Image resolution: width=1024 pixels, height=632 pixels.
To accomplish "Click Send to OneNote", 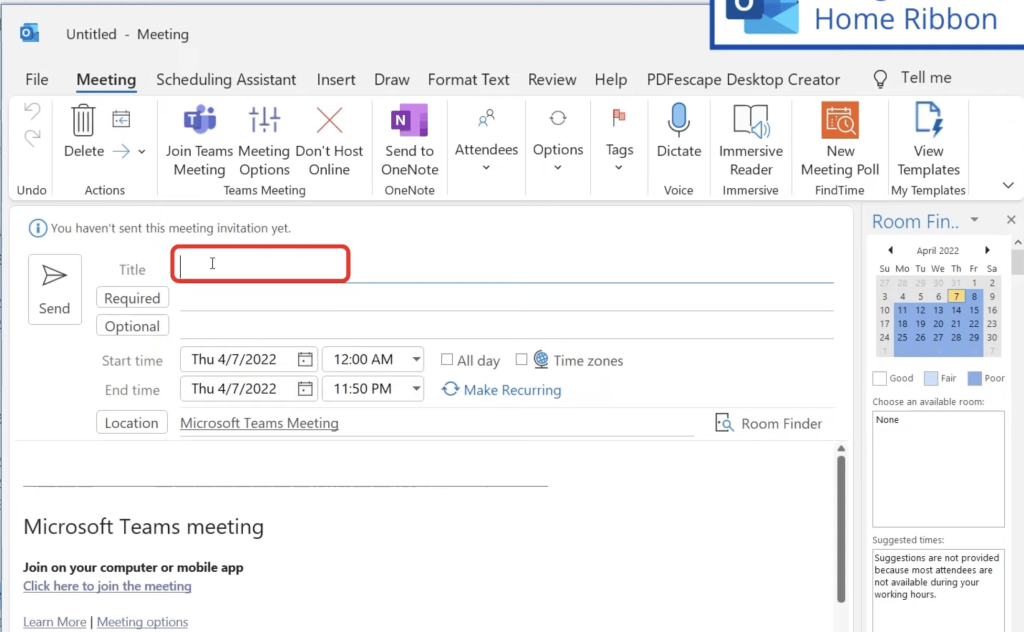I will [409, 140].
